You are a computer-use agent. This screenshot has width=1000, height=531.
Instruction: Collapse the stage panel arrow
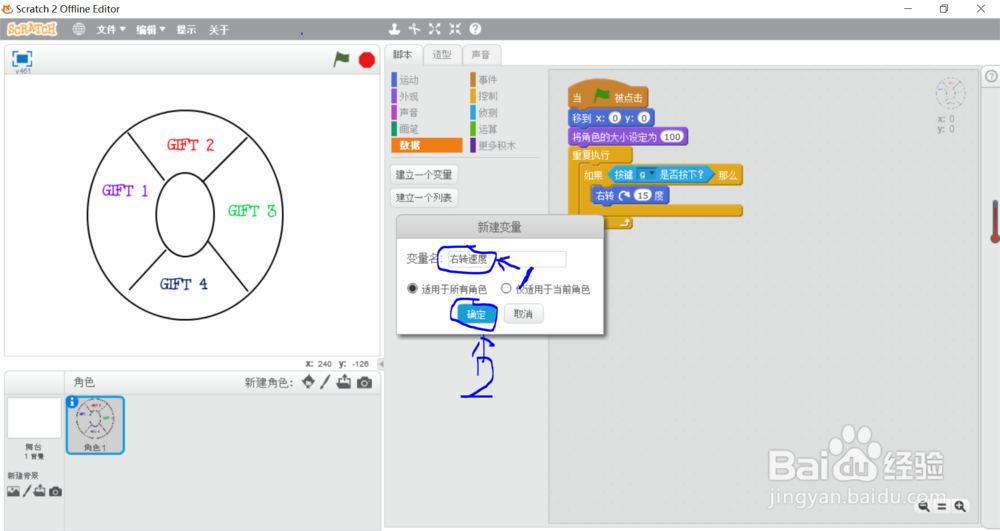(x=381, y=364)
